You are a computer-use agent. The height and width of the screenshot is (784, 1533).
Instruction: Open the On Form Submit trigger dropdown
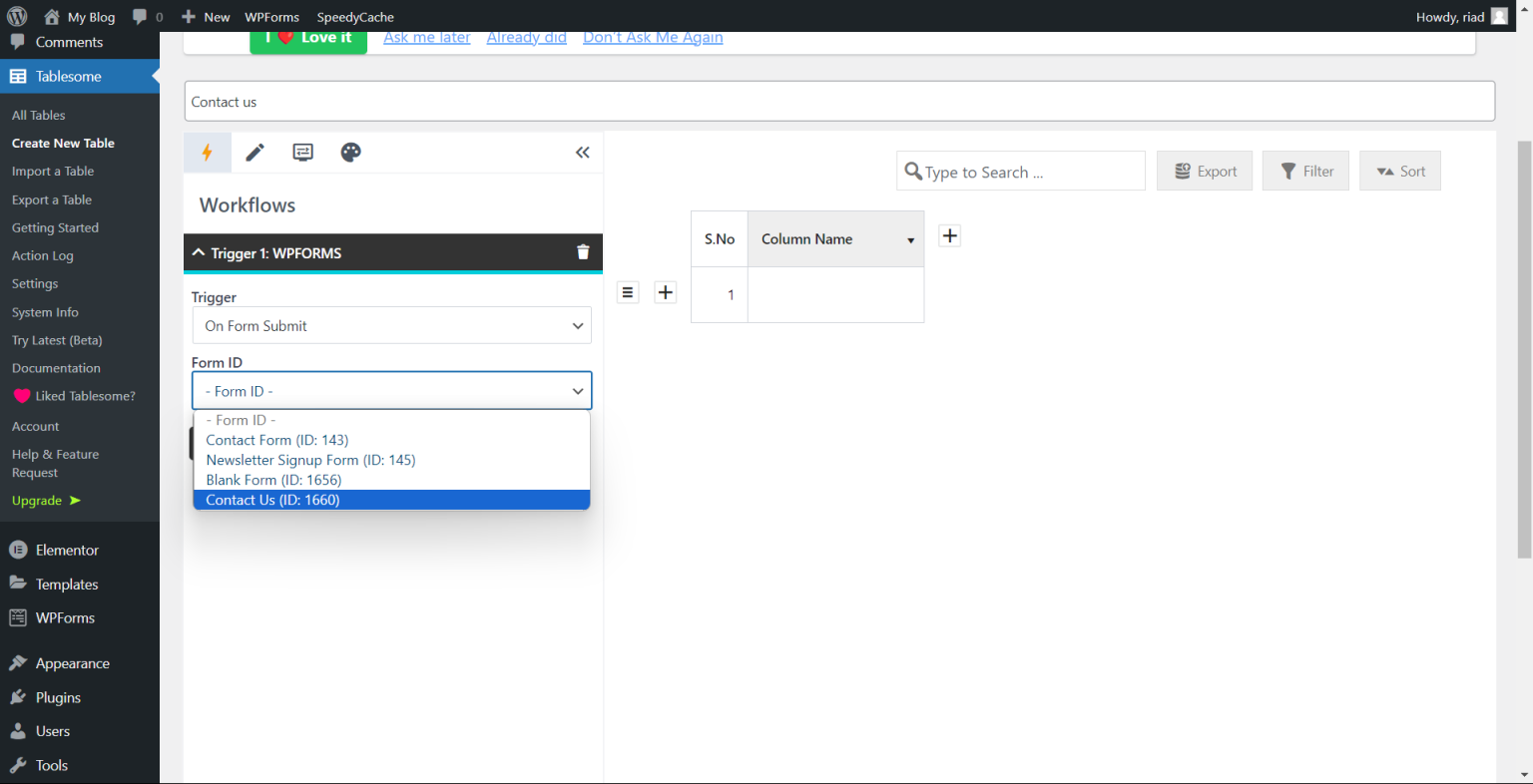pos(391,325)
